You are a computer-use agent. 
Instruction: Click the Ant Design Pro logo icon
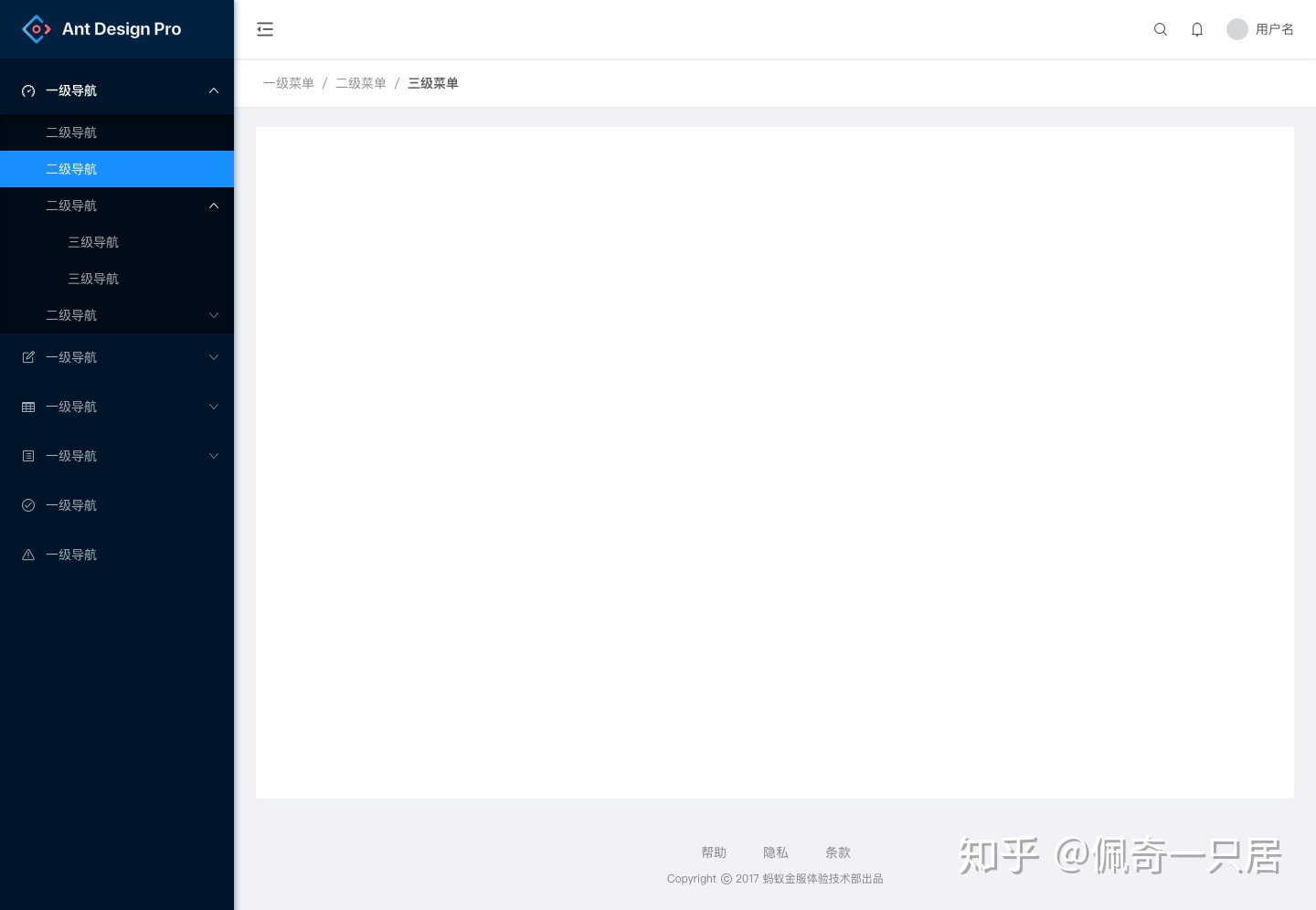click(37, 29)
